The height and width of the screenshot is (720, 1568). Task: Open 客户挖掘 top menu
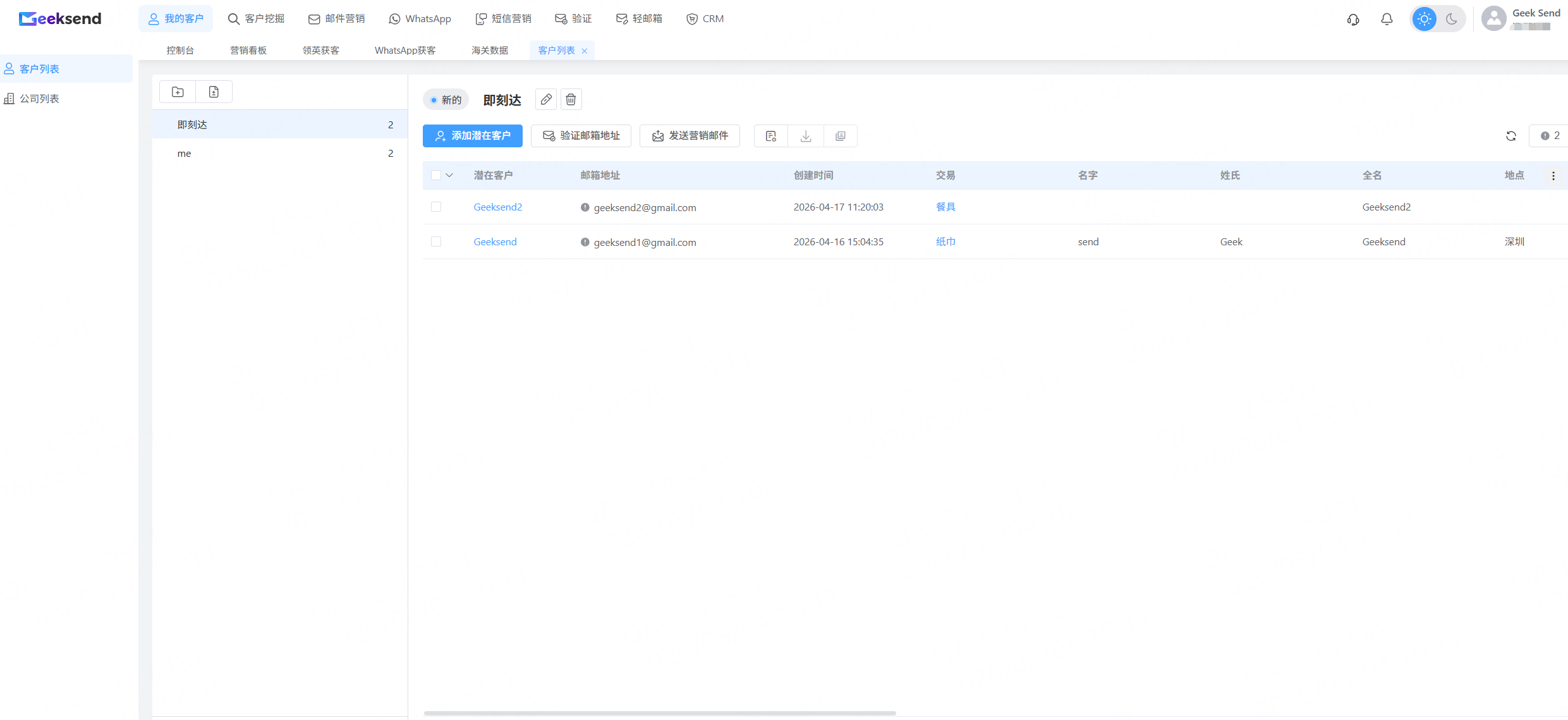(x=257, y=19)
